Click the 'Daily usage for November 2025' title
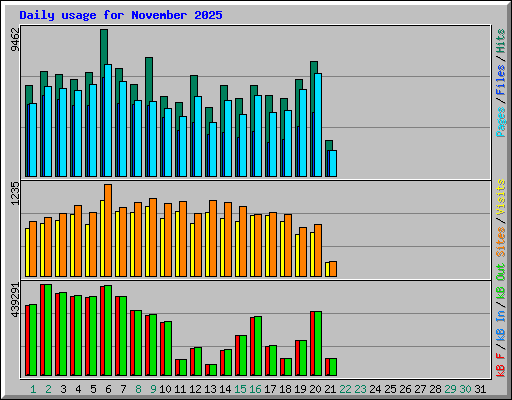512x400 pixels. coord(121,15)
